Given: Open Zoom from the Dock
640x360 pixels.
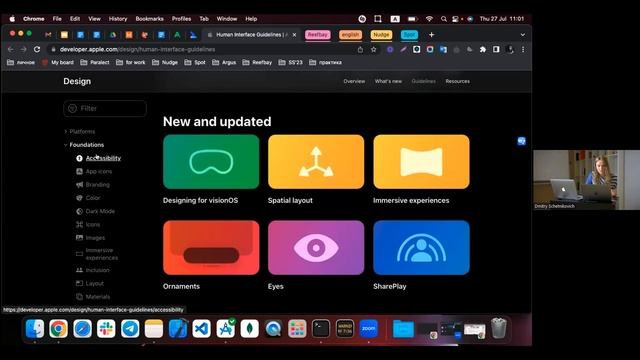Looking at the screenshot, I should (369, 329).
